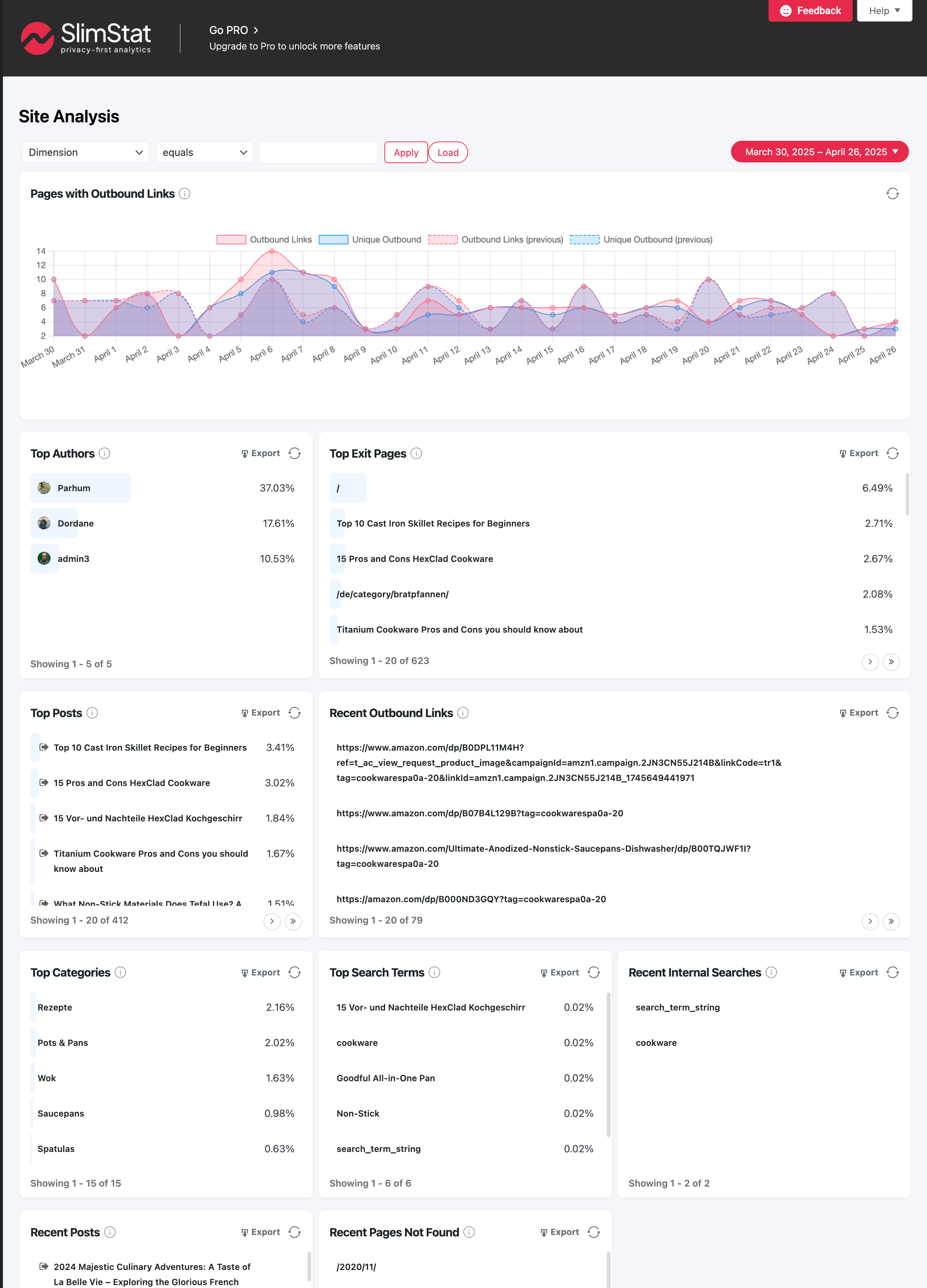
Task: Export the Top Categories report
Action: (261, 972)
